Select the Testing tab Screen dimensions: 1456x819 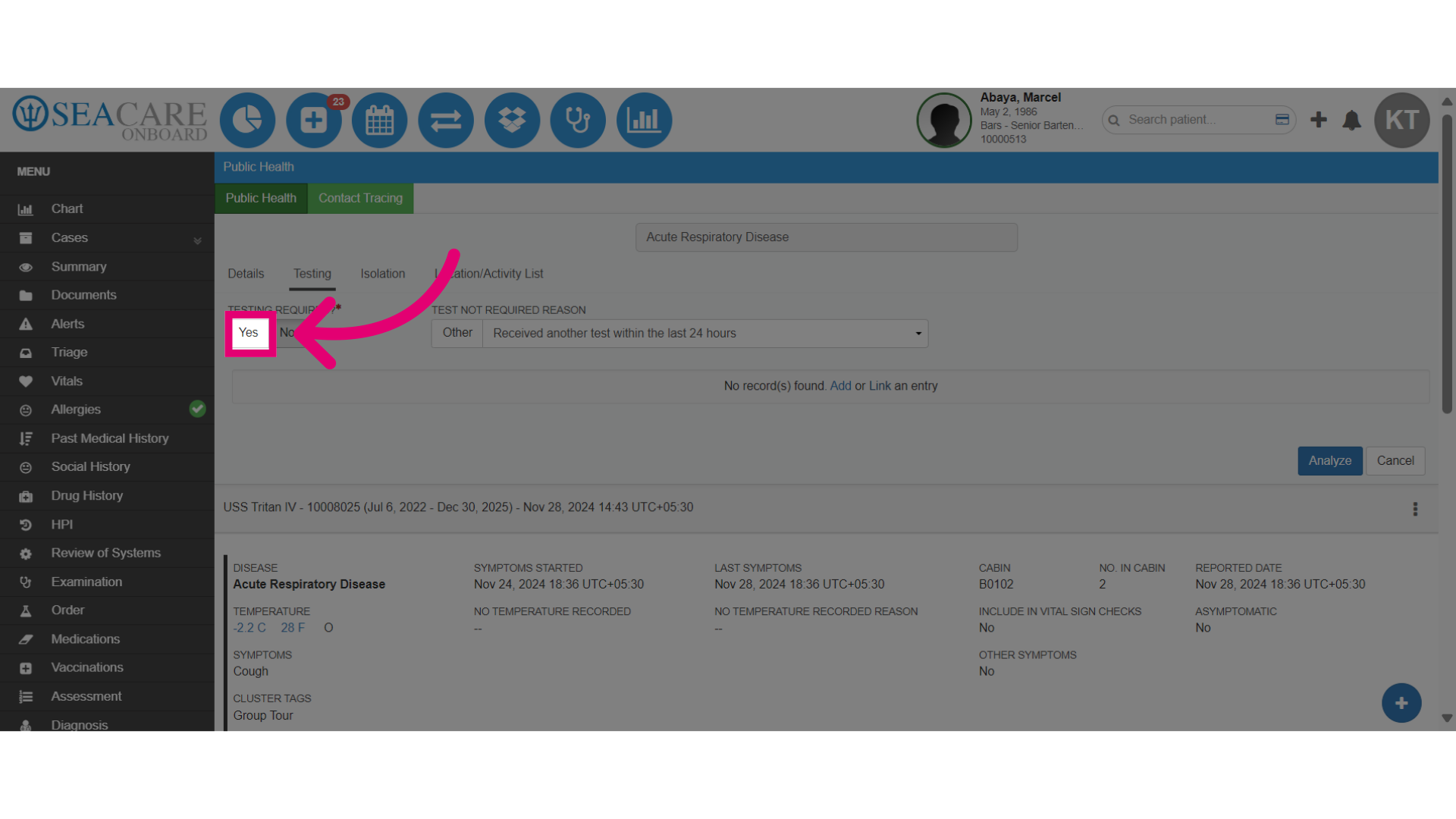coord(312,274)
